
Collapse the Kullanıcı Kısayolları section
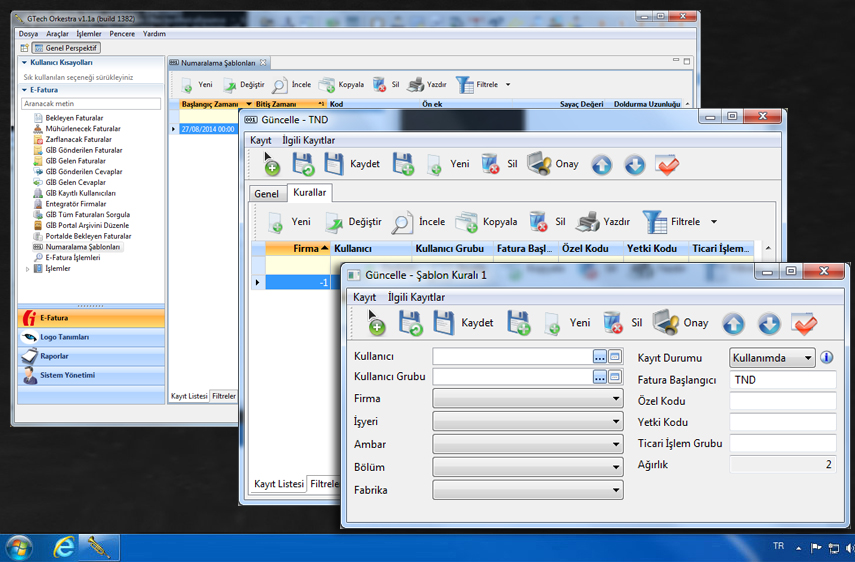pyautogui.click(x=24, y=62)
